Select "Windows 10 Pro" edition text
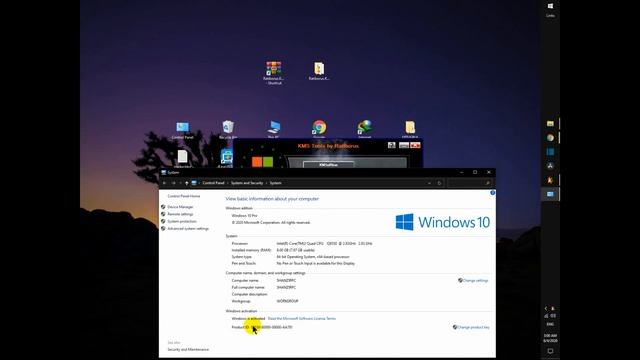Image resolution: width=640 pixels, height=360 pixels. point(244,216)
